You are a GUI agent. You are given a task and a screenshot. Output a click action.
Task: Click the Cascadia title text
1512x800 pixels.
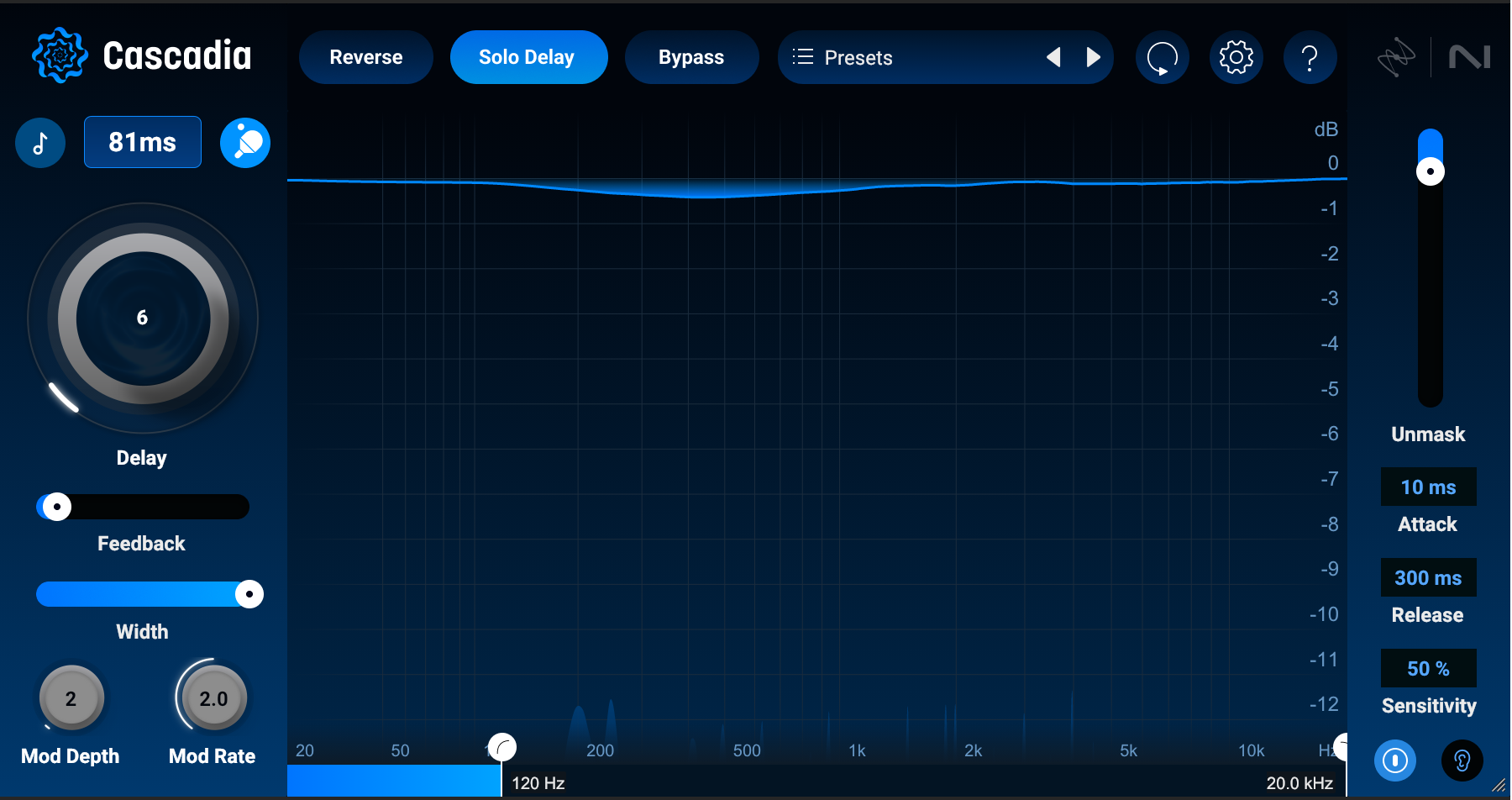[177, 55]
